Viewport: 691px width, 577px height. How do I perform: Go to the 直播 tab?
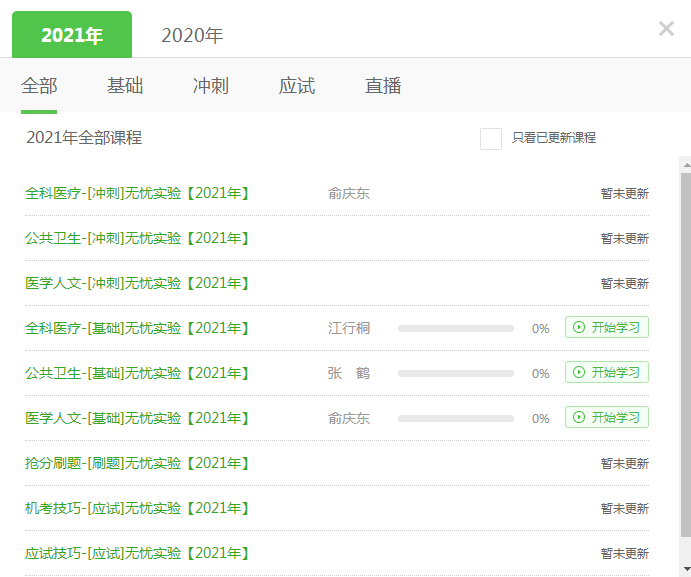tap(383, 86)
